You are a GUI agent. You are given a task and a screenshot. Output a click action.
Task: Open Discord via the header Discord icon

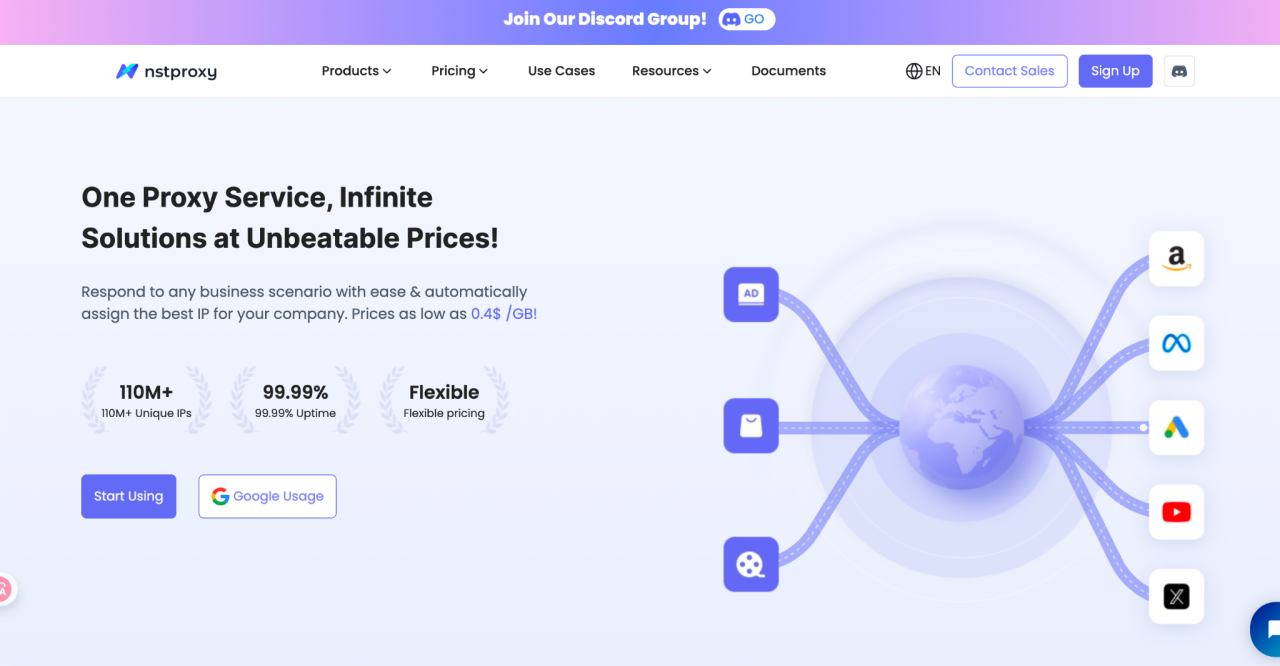point(1179,71)
